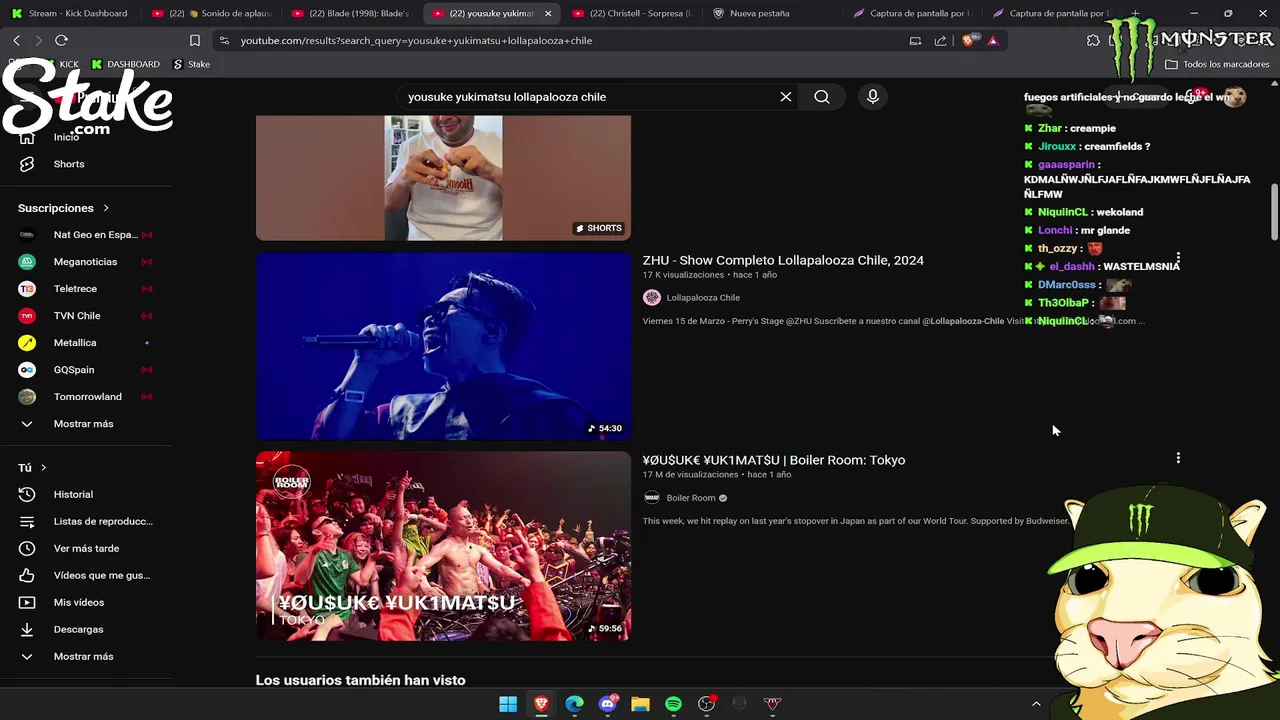Open File Explorer from the taskbar
Viewport: 1280px width, 720px height.
(640, 704)
